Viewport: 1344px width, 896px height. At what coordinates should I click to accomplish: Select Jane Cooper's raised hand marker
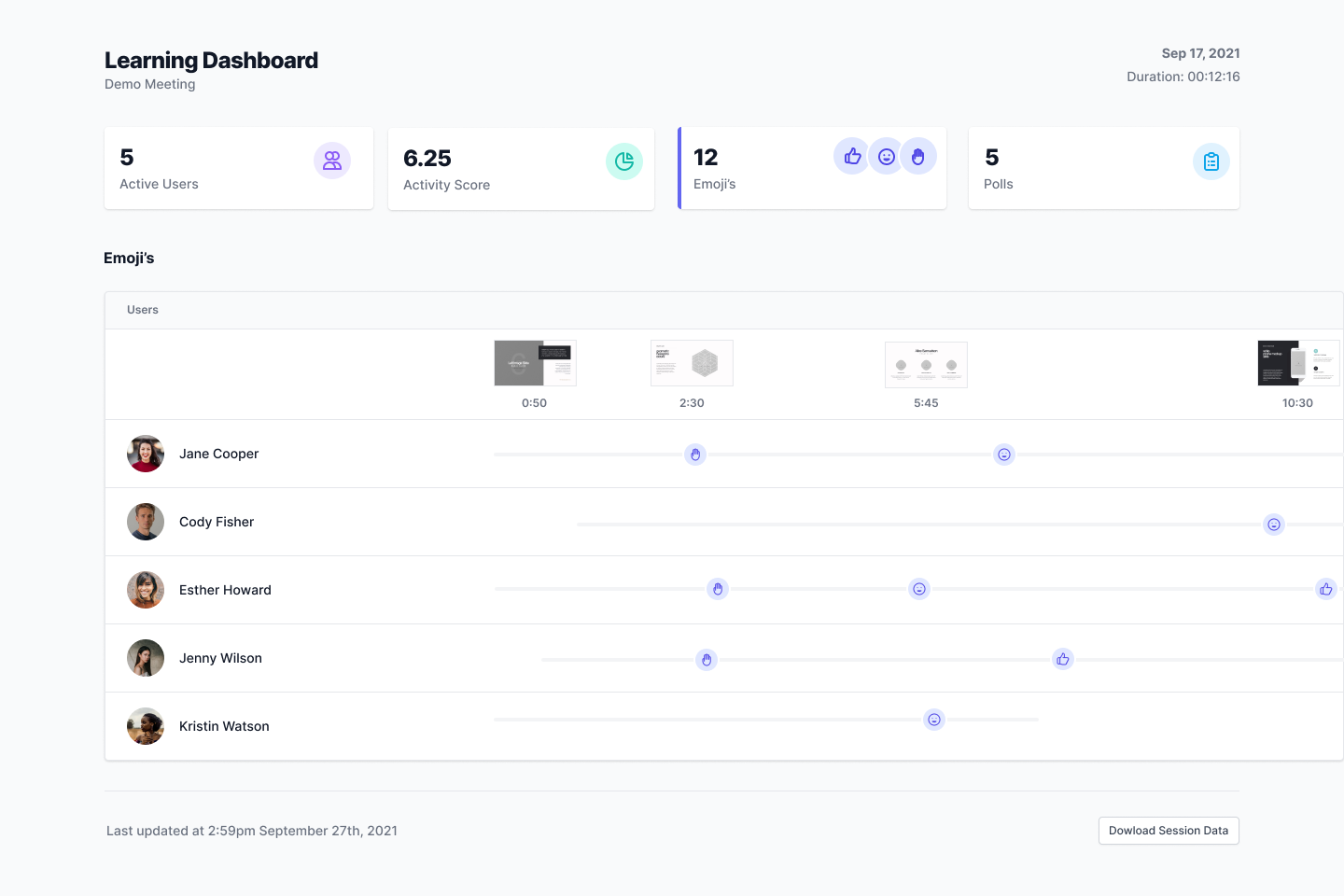[x=695, y=455]
